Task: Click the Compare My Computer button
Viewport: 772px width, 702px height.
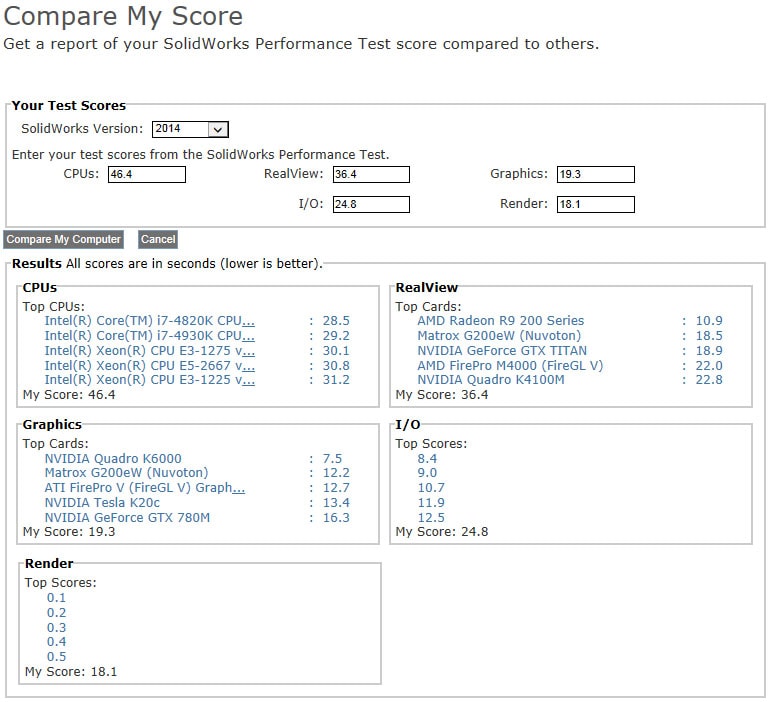Action: point(64,239)
